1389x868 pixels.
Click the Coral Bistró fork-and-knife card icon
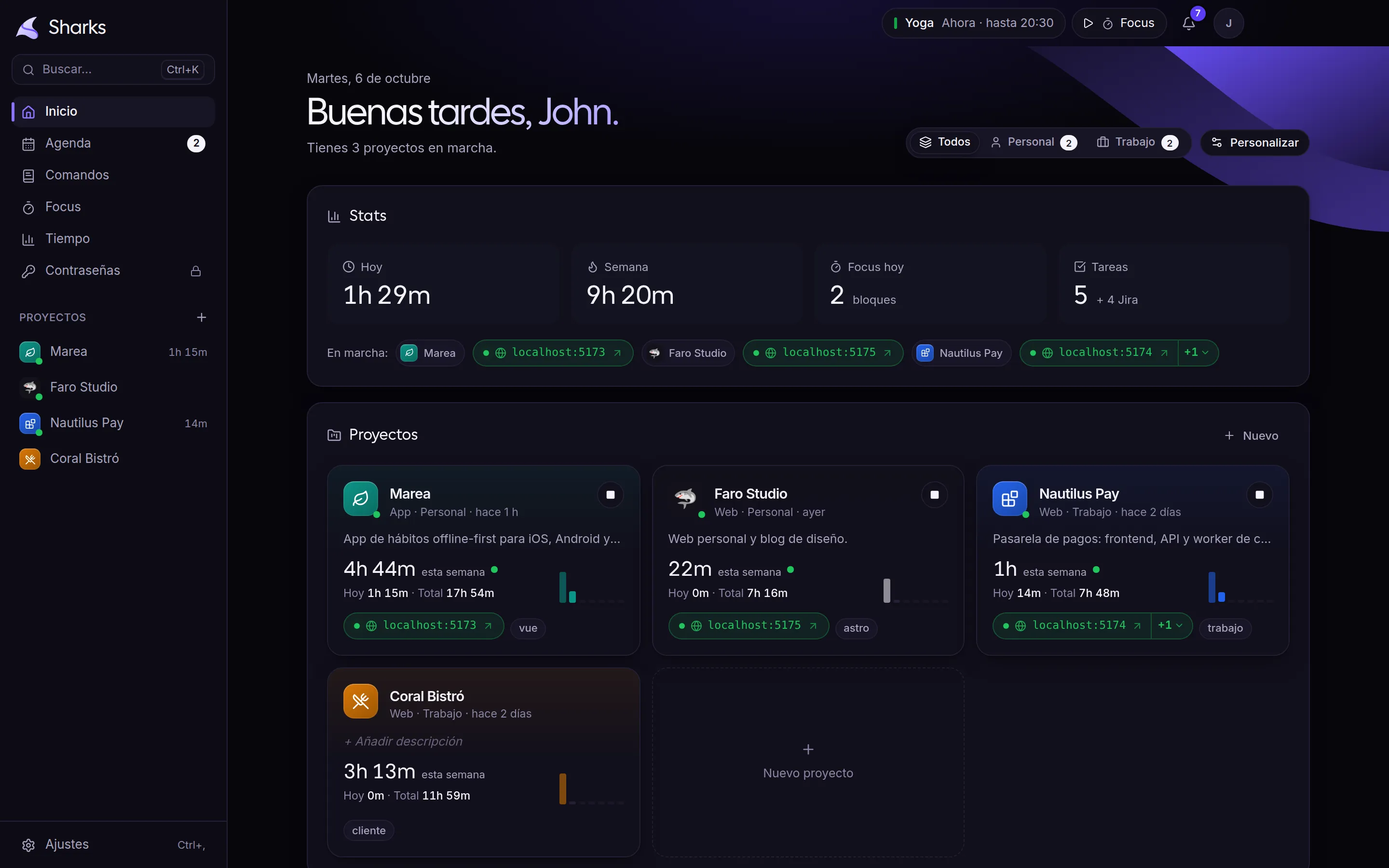(x=360, y=701)
